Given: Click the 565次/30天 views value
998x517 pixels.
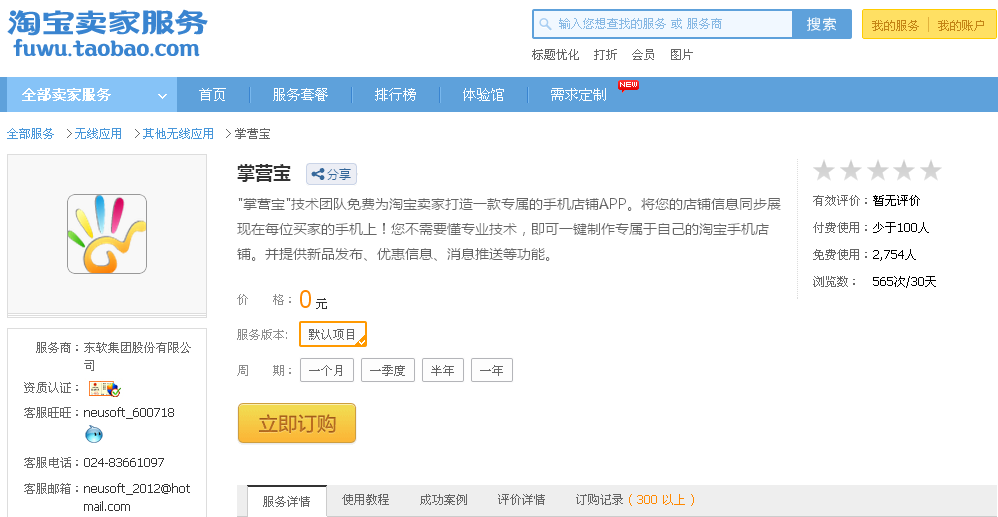Looking at the screenshot, I should click(904, 281).
